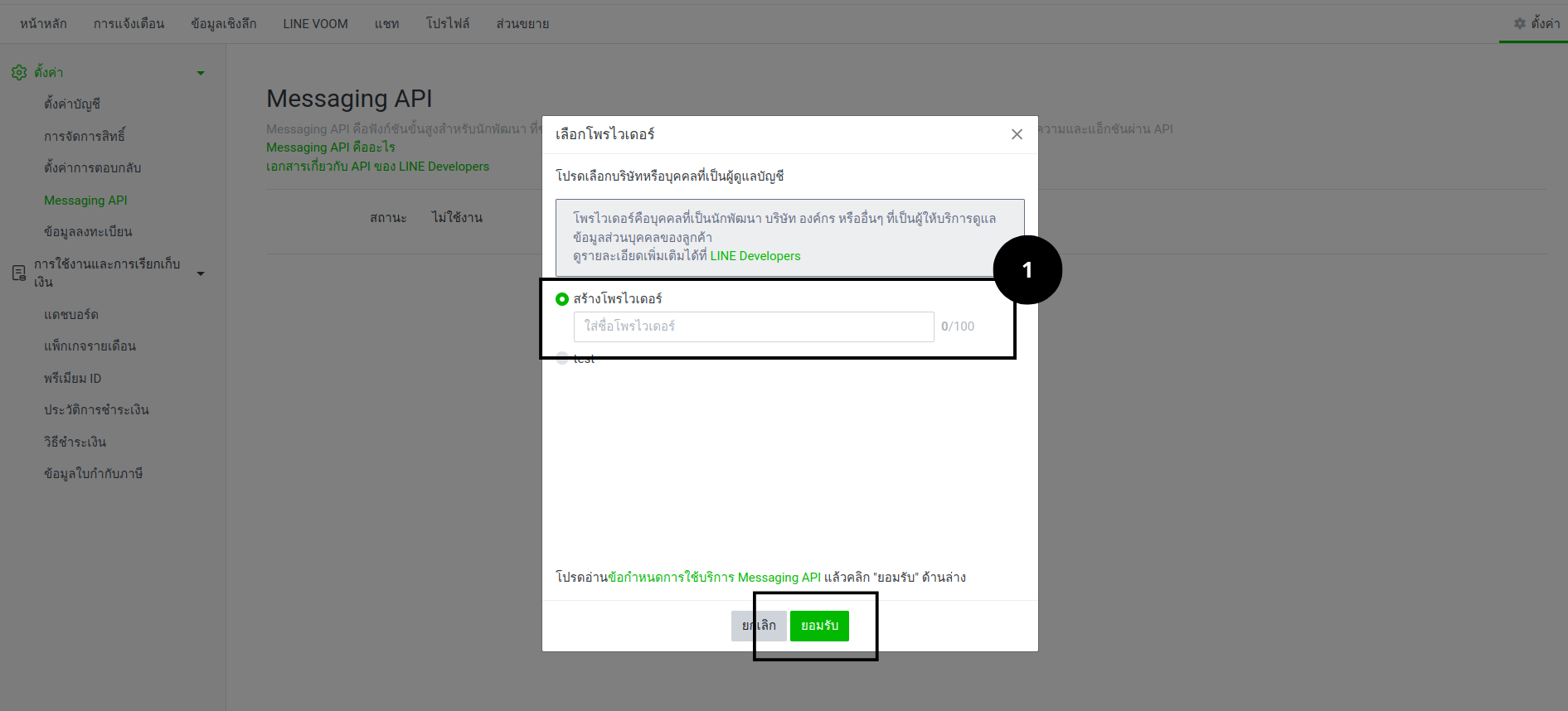Screen dimensions: 1568x711
Task: Open ข้อมูลลงทะเบียน in the sidebar
Action: pos(88,232)
